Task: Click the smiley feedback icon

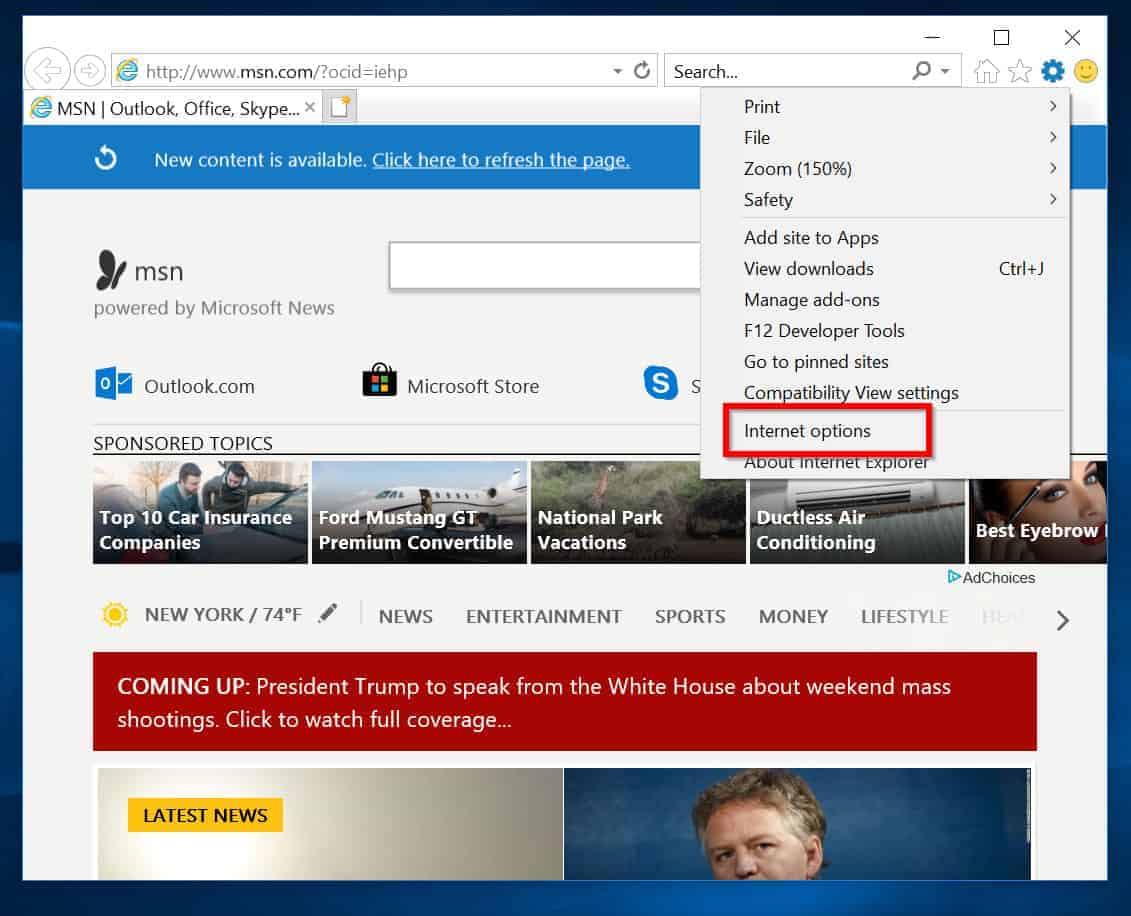Action: (x=1084, y=71)
